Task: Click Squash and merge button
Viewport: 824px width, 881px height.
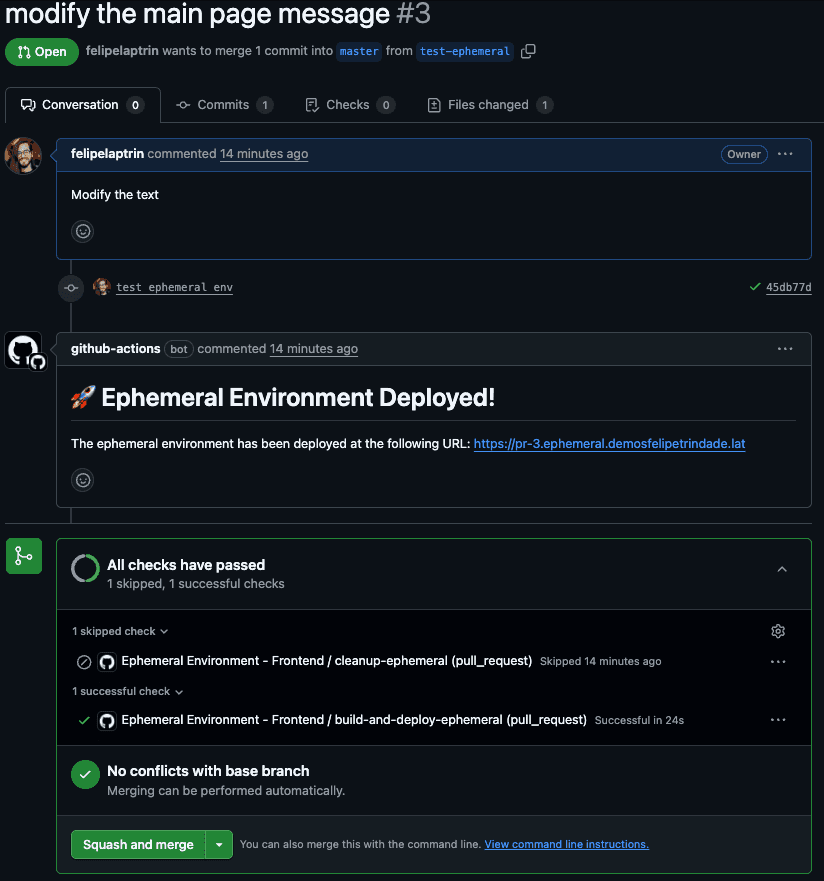Action: click(x=138, y=844)
